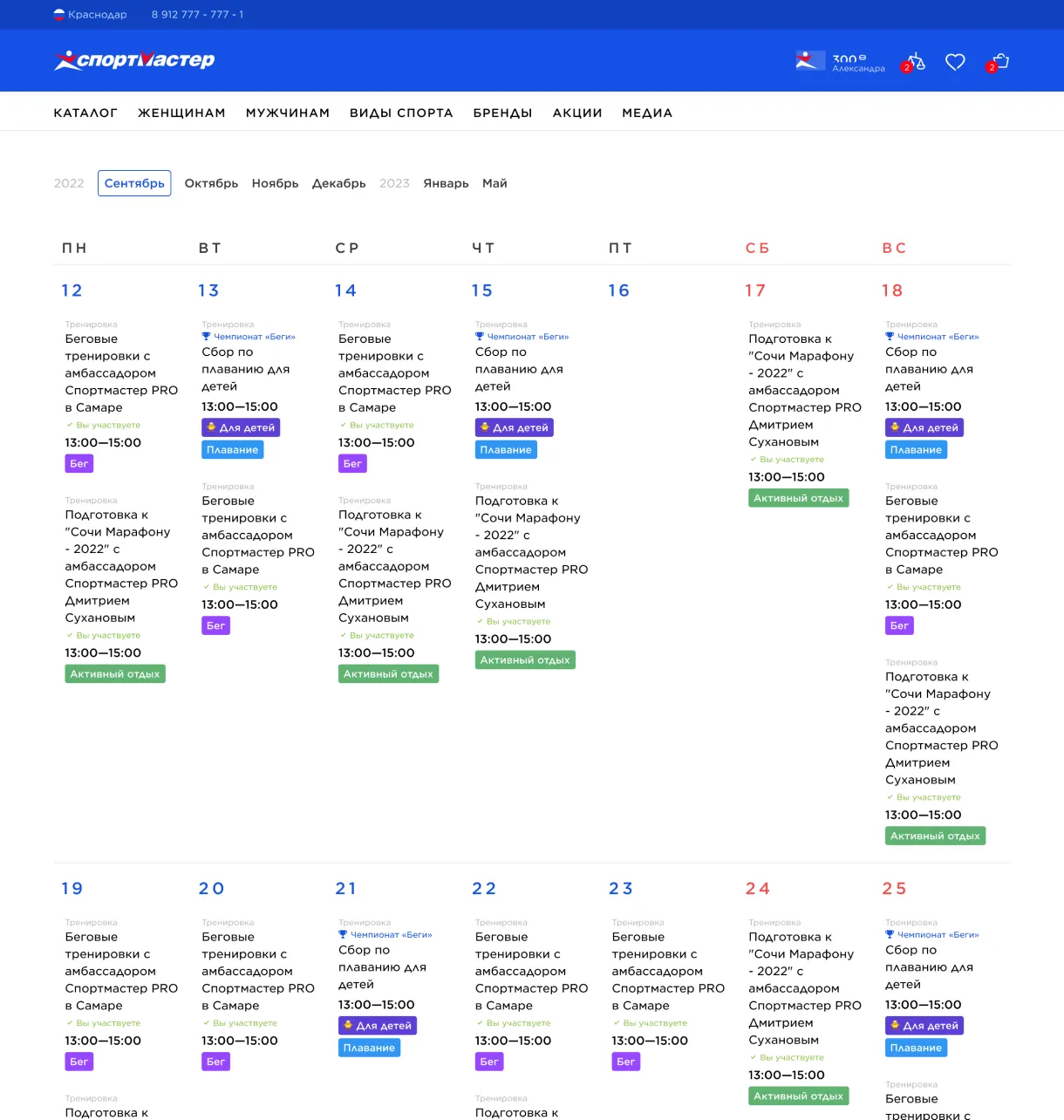
Task: Open the АКЦИИ menu
Action: tap(577, 113)
